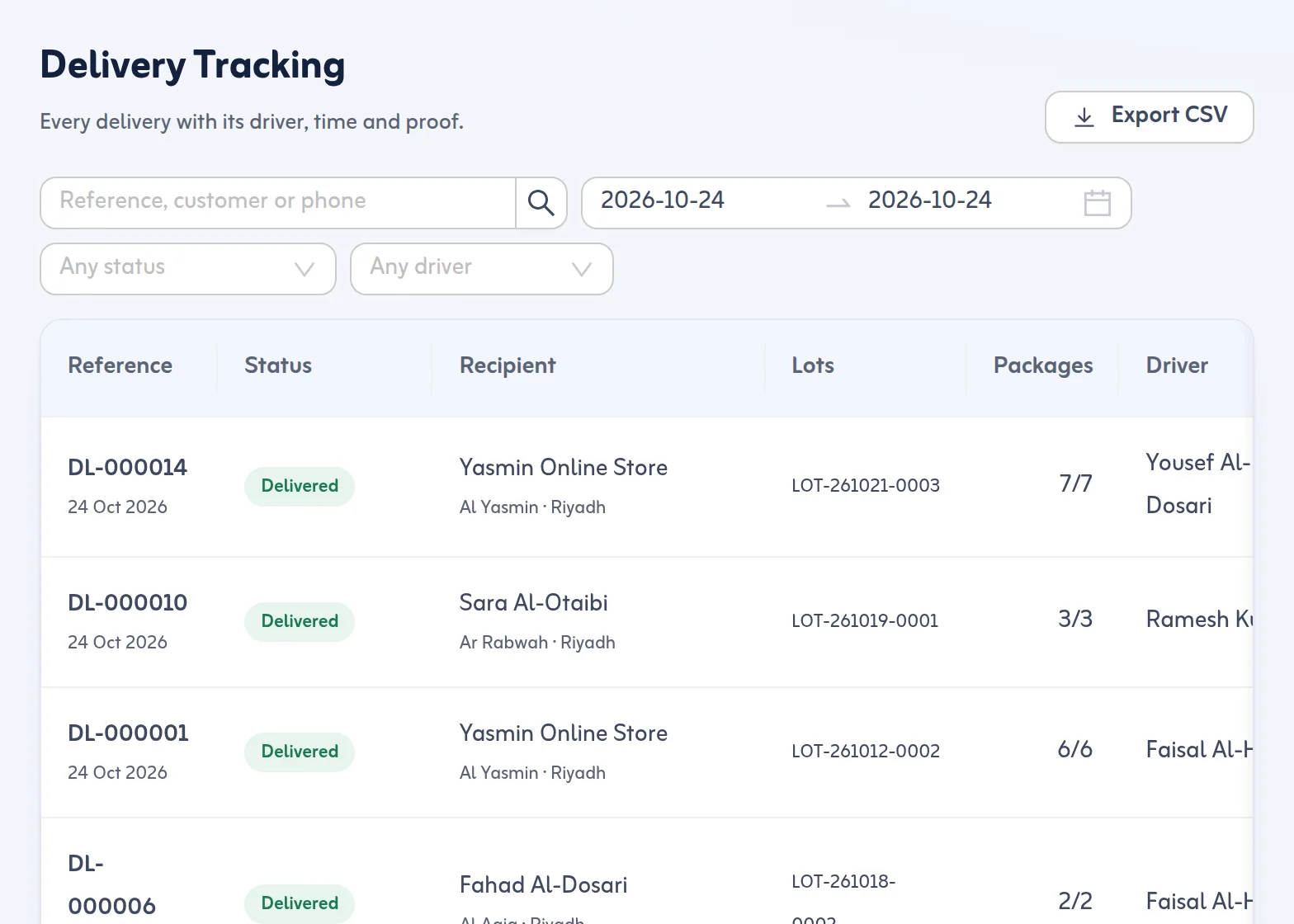Image resolution: width=1294 pixels, height=924 pixels.
Task: Select recipient Yasmin Online Store in DL-000014 row
Action: pyautogui.click(x=564, y=468)
